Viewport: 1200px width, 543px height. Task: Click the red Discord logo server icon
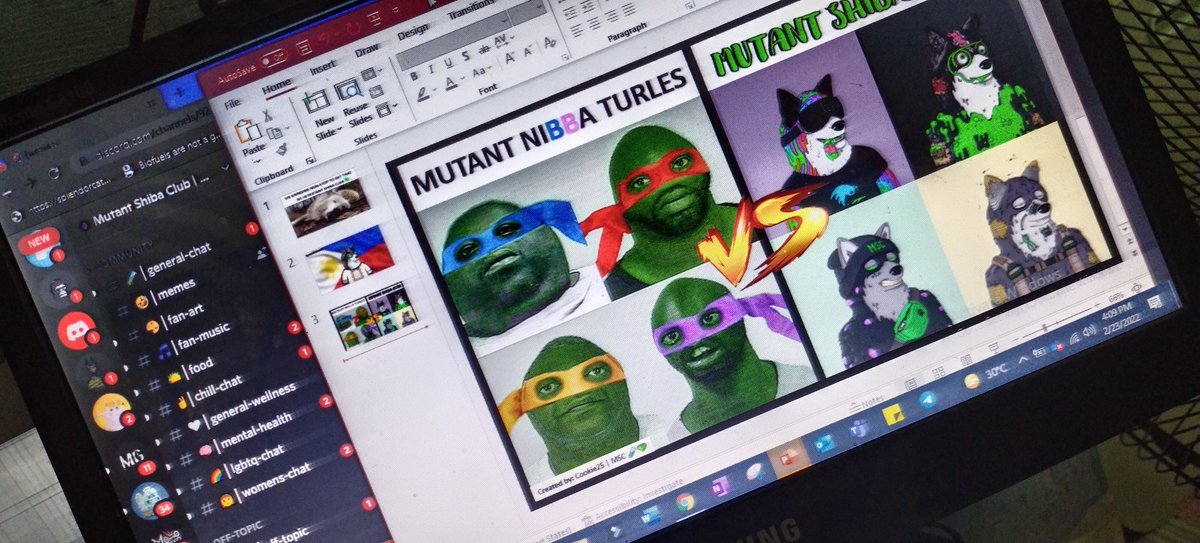click(x=75, y=330)
